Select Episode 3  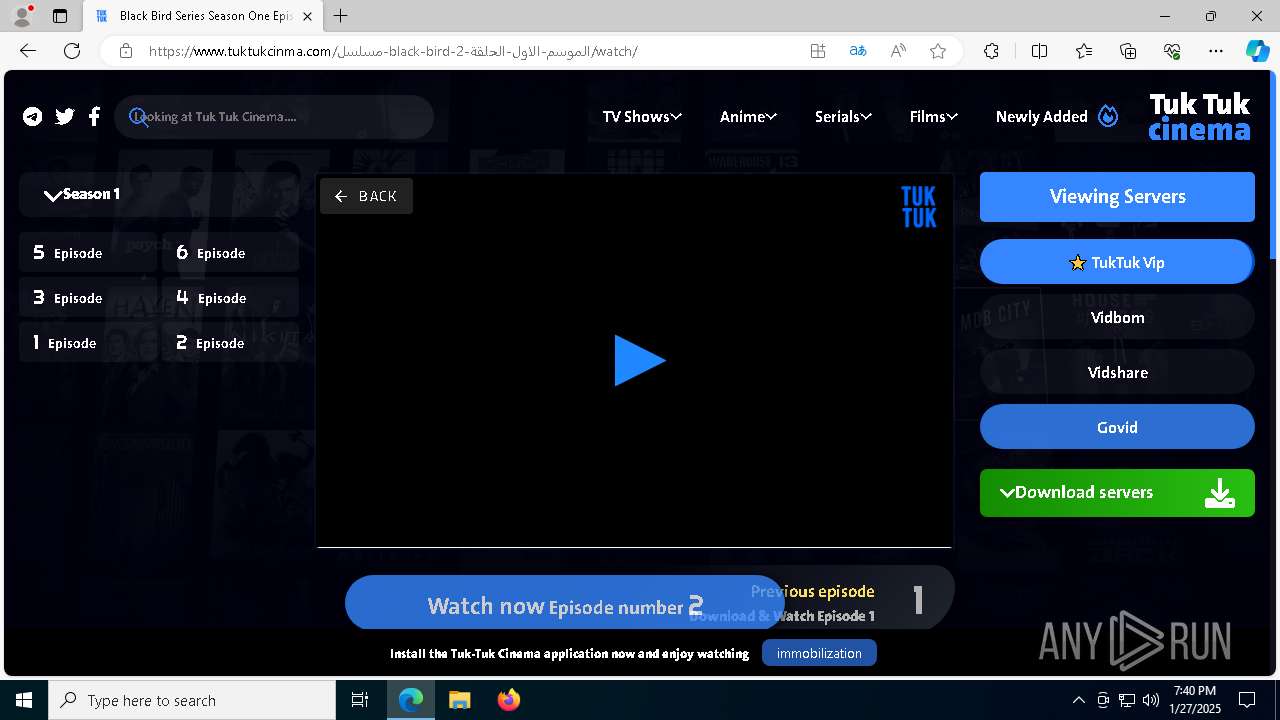[88, 298]
